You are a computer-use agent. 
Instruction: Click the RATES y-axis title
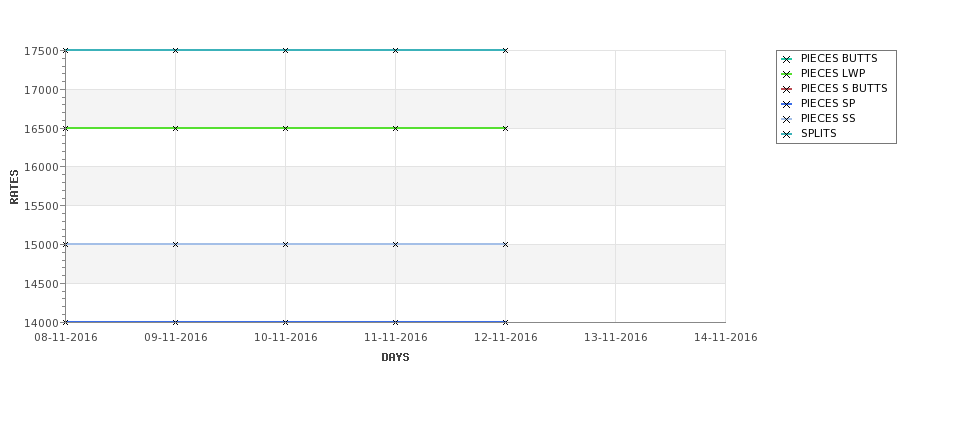14,187
